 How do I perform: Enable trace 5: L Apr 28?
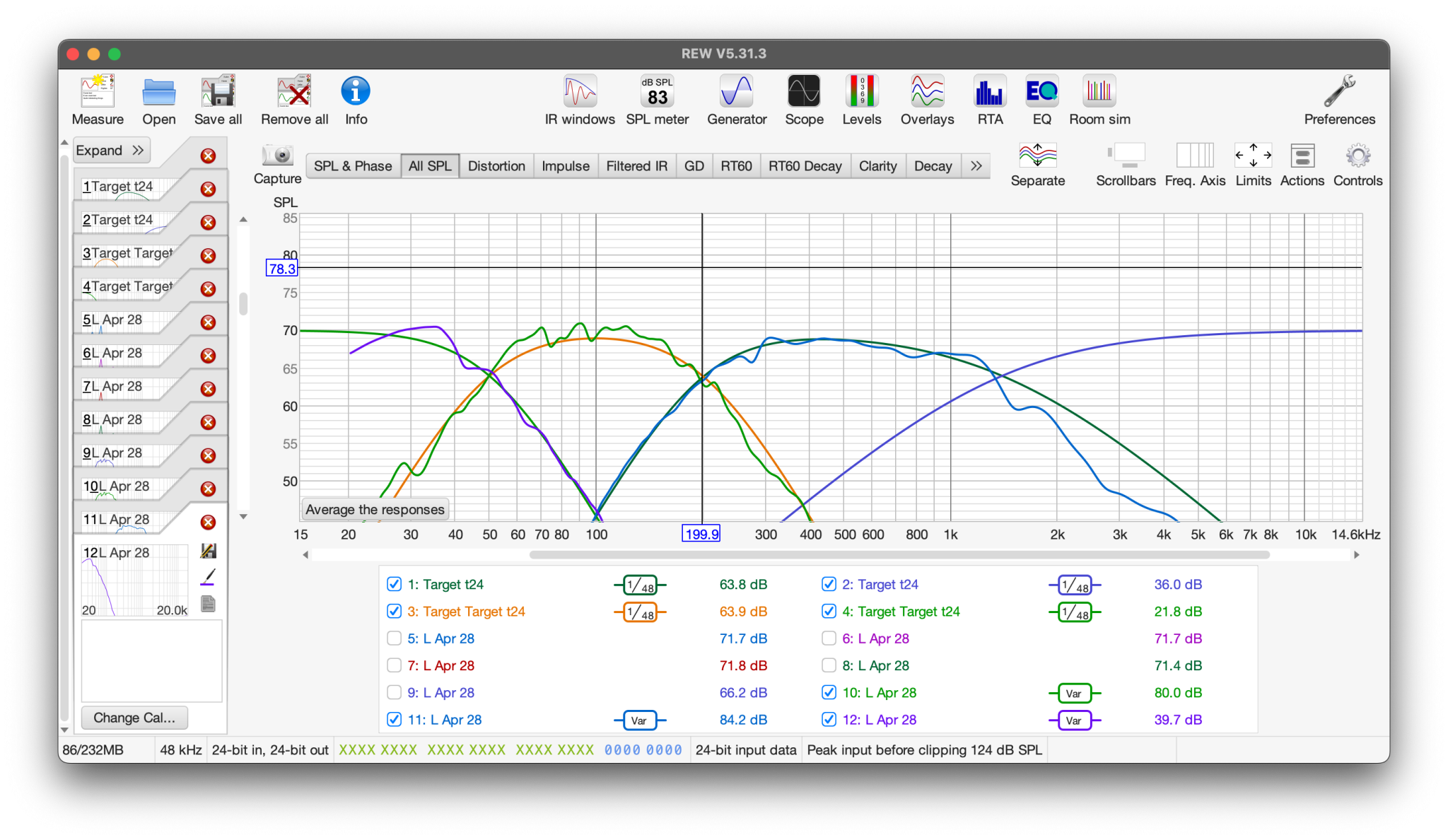pos(395,638)
